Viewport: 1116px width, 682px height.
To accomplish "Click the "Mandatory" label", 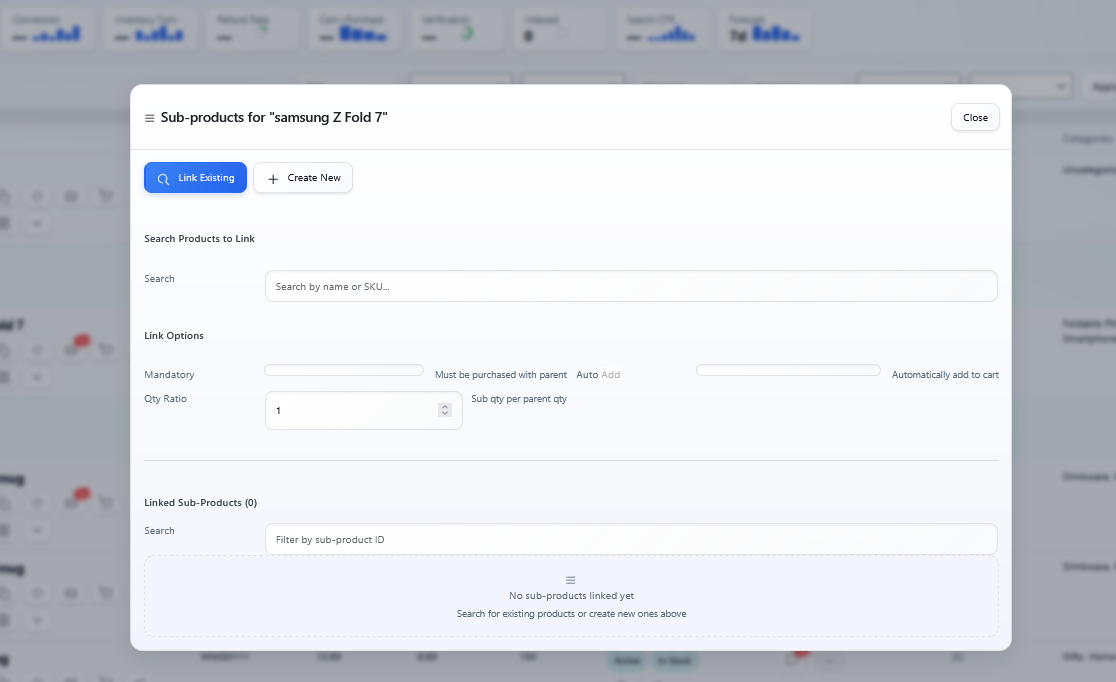I will point(169,374).
